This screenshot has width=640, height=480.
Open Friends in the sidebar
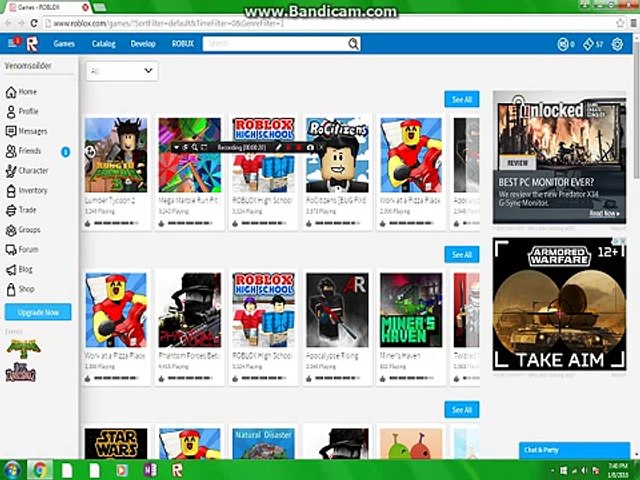(24, 151)
